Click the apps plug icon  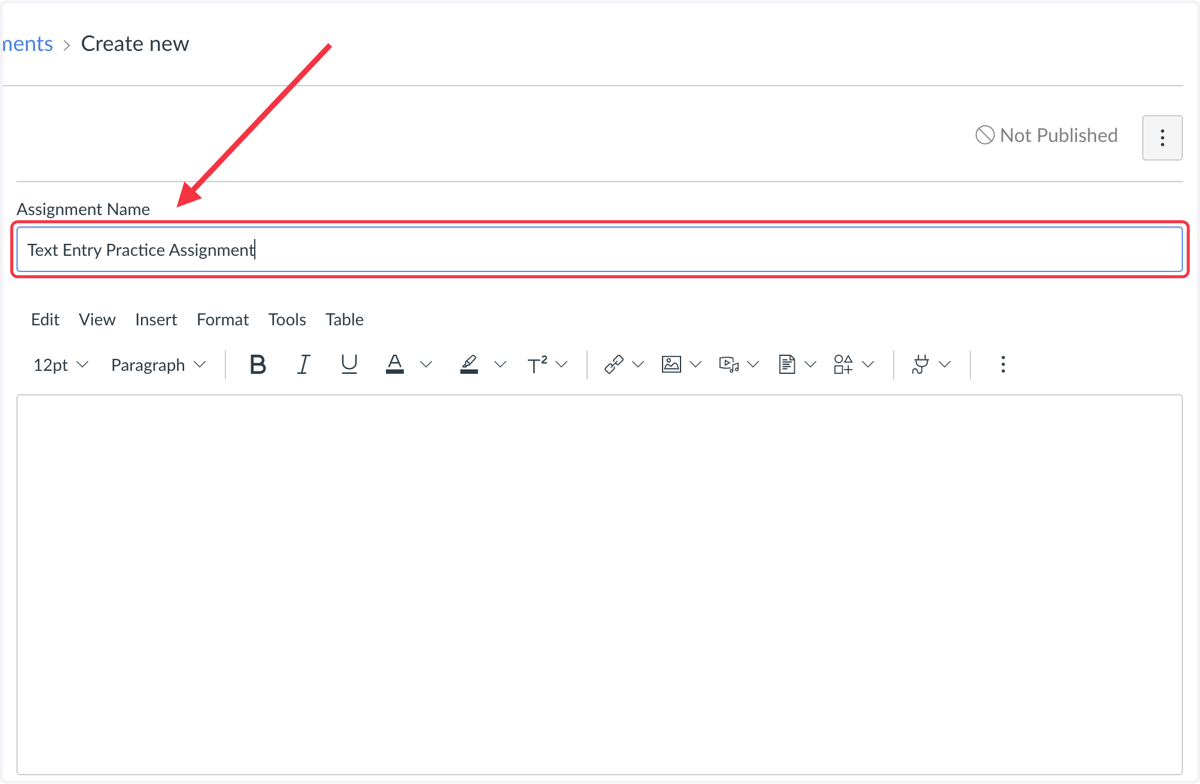tap(920, 365)
